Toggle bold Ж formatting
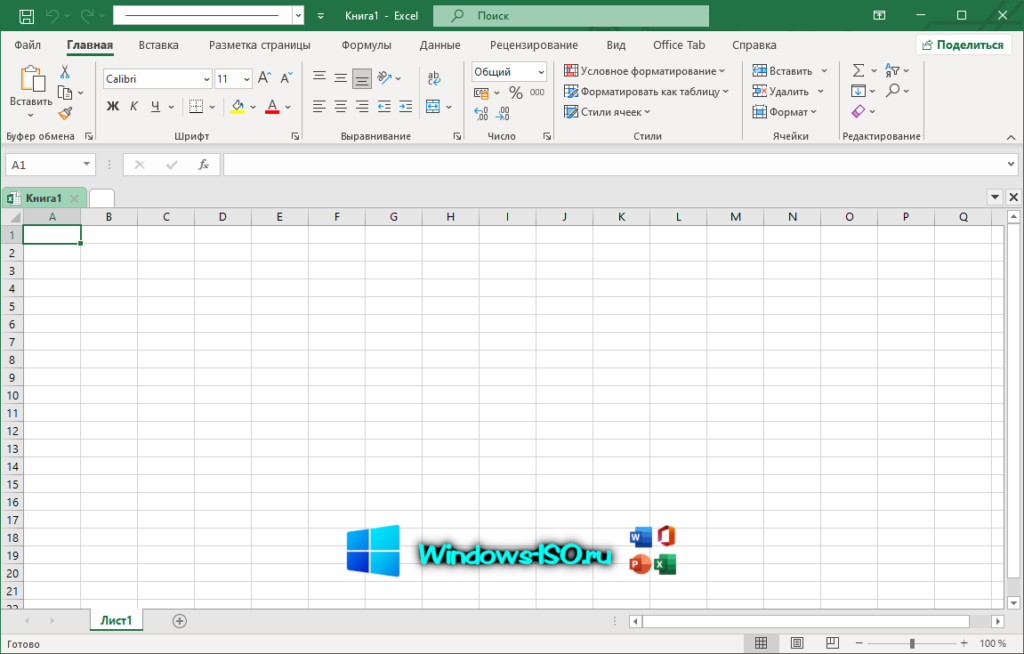Viewport: 1024px width, 654px height. point(113,106)
